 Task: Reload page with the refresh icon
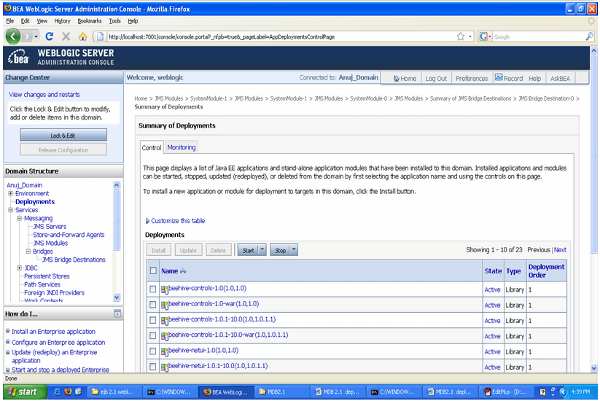click(x=49, y=36)
